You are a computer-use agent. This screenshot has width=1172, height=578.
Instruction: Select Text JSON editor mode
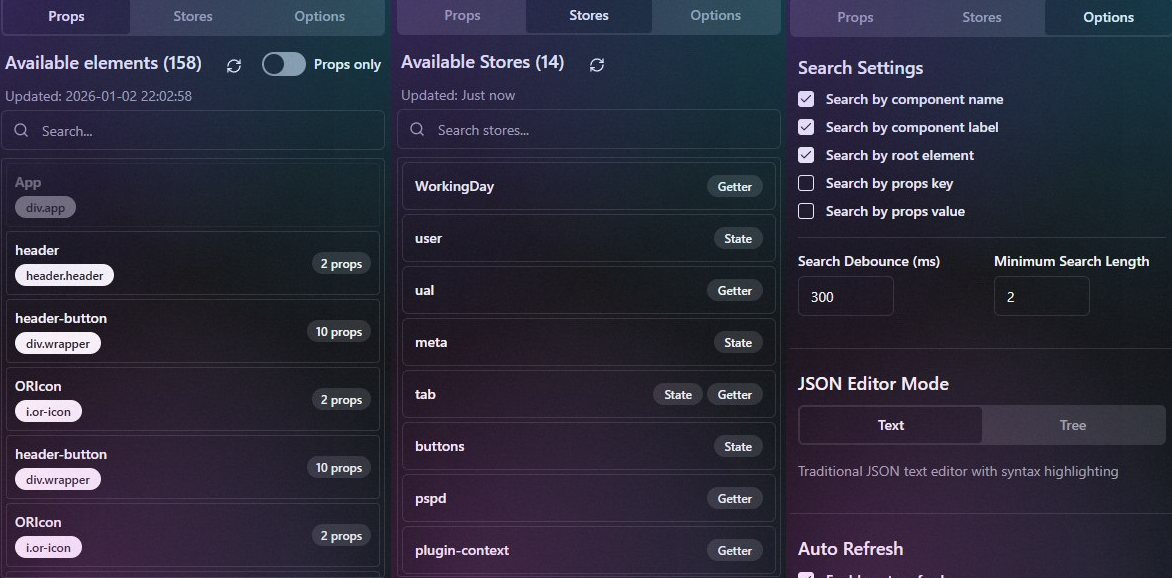tap(891, 425)
